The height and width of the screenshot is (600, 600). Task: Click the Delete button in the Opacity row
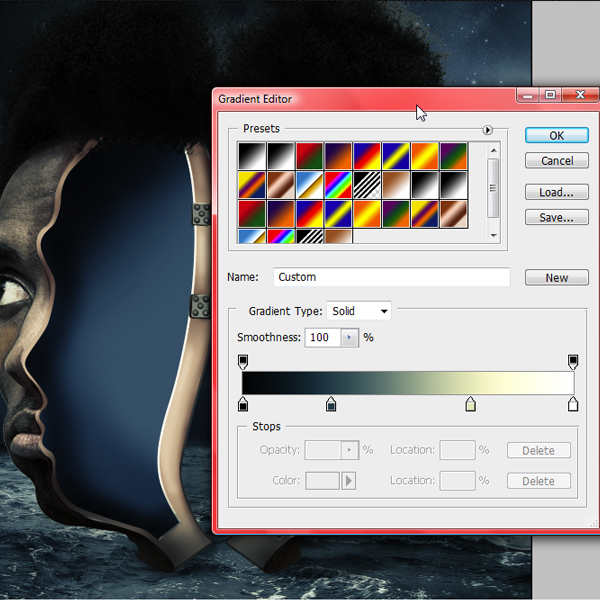[538, 450]
